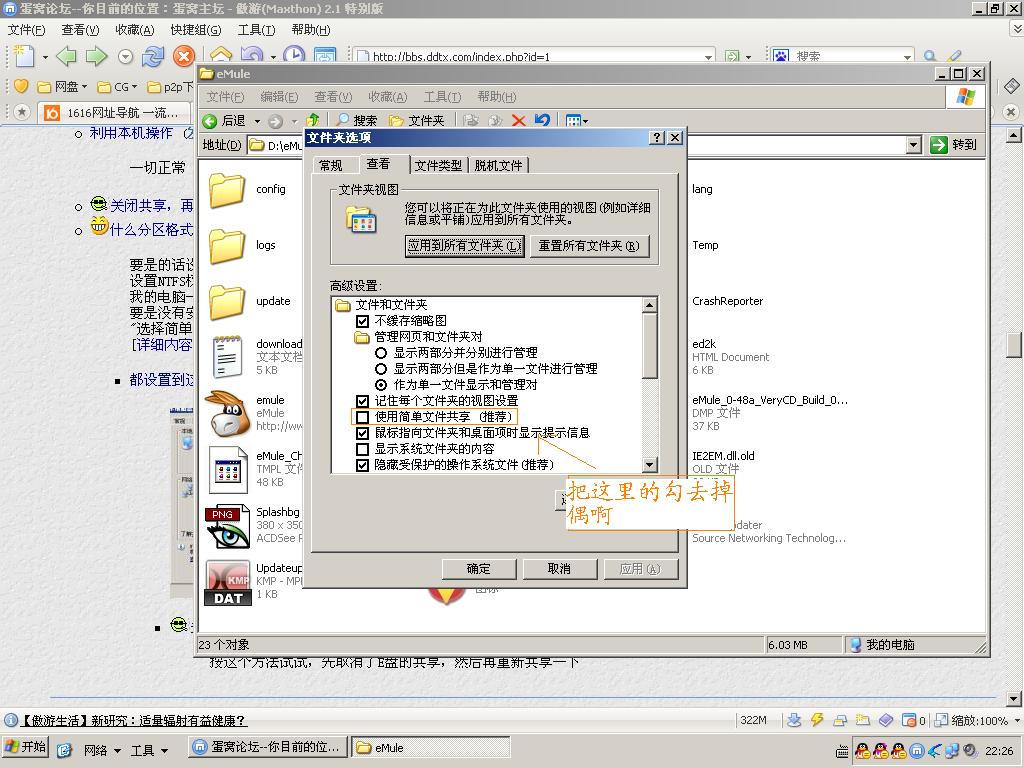
Task: Click the Maxthon page's vertical scrollbar thumb
Action: 1014,344
